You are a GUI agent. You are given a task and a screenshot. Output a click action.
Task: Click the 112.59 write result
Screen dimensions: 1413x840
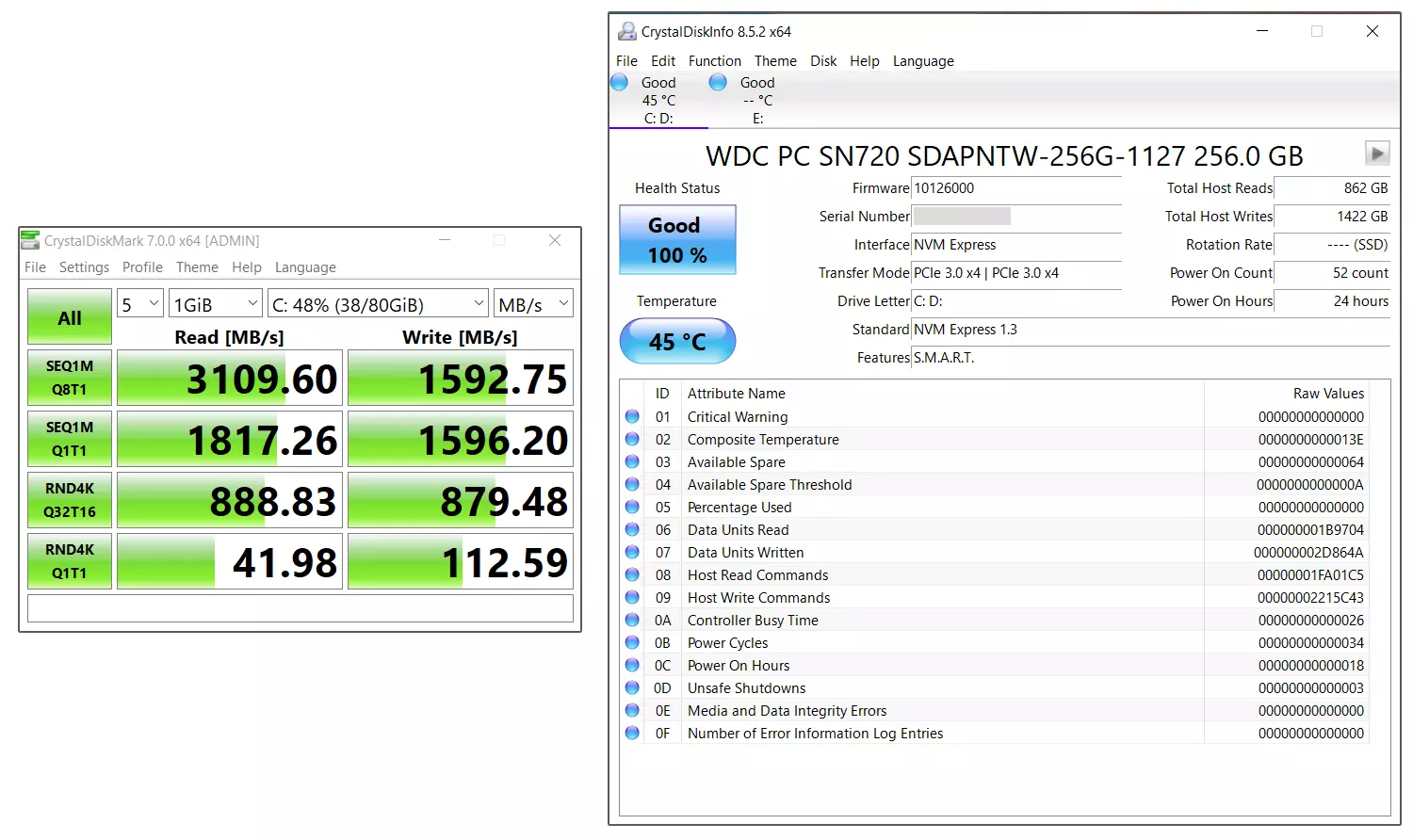[461, 561]
